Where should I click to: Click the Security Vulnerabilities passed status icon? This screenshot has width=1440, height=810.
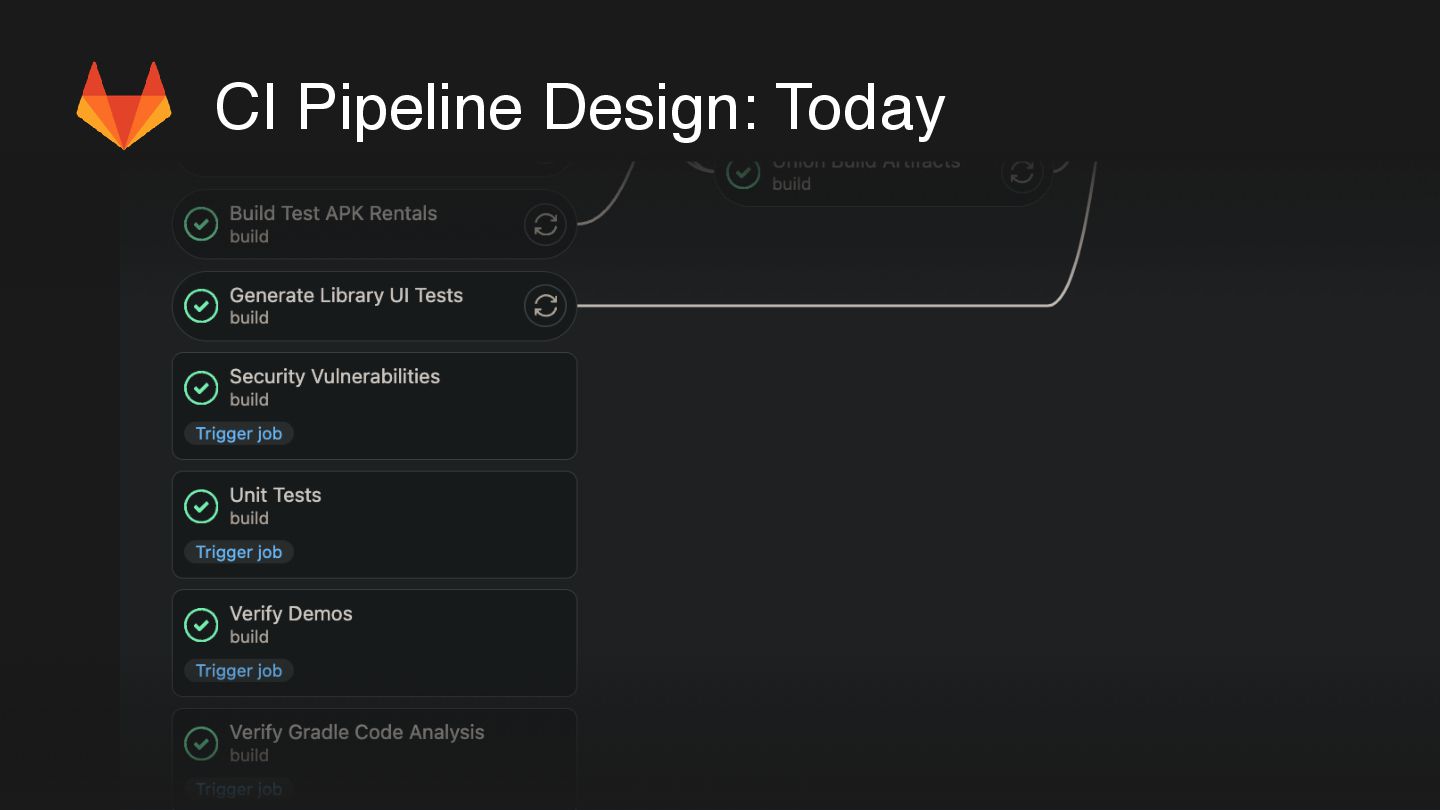pyautogui.click(x=201, y=388)
